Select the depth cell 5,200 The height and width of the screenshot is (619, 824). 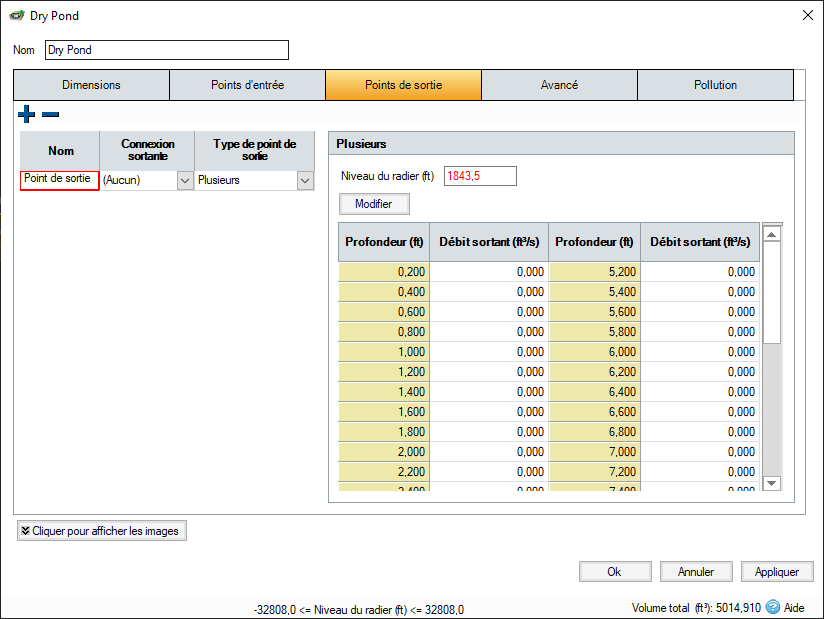tap(595, 272)
